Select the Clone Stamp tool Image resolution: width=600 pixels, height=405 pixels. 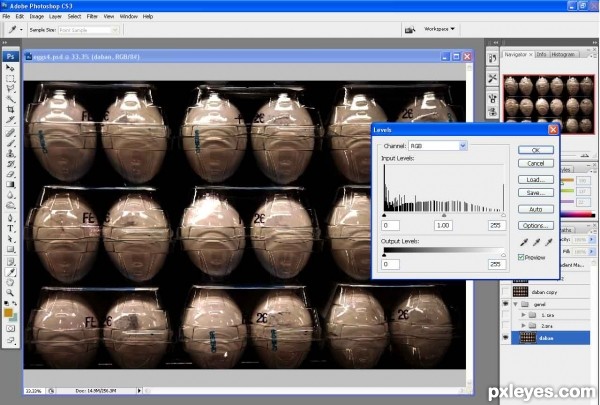tap(10, 154)
